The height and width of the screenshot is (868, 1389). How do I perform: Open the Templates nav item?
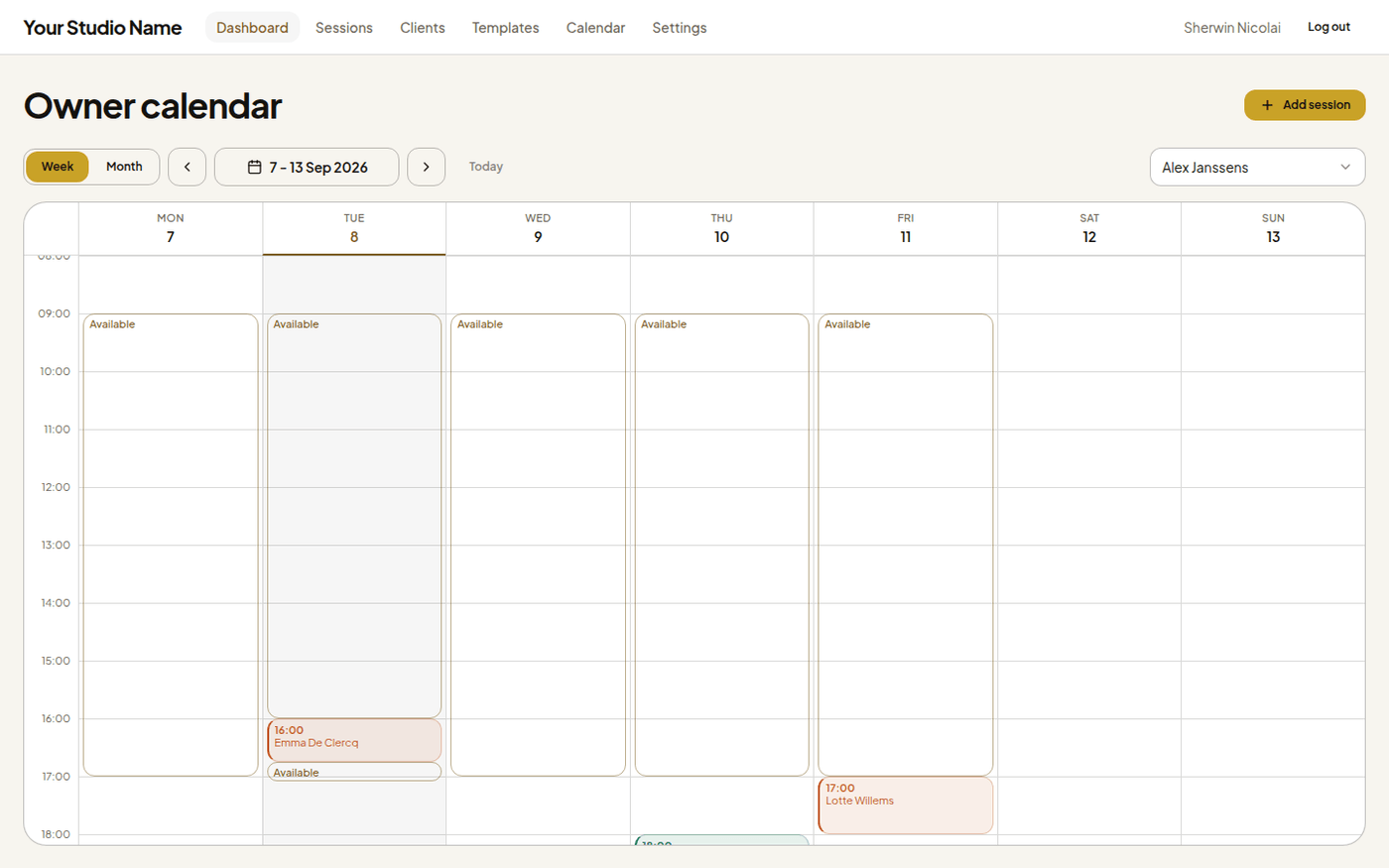pos(505,28)
